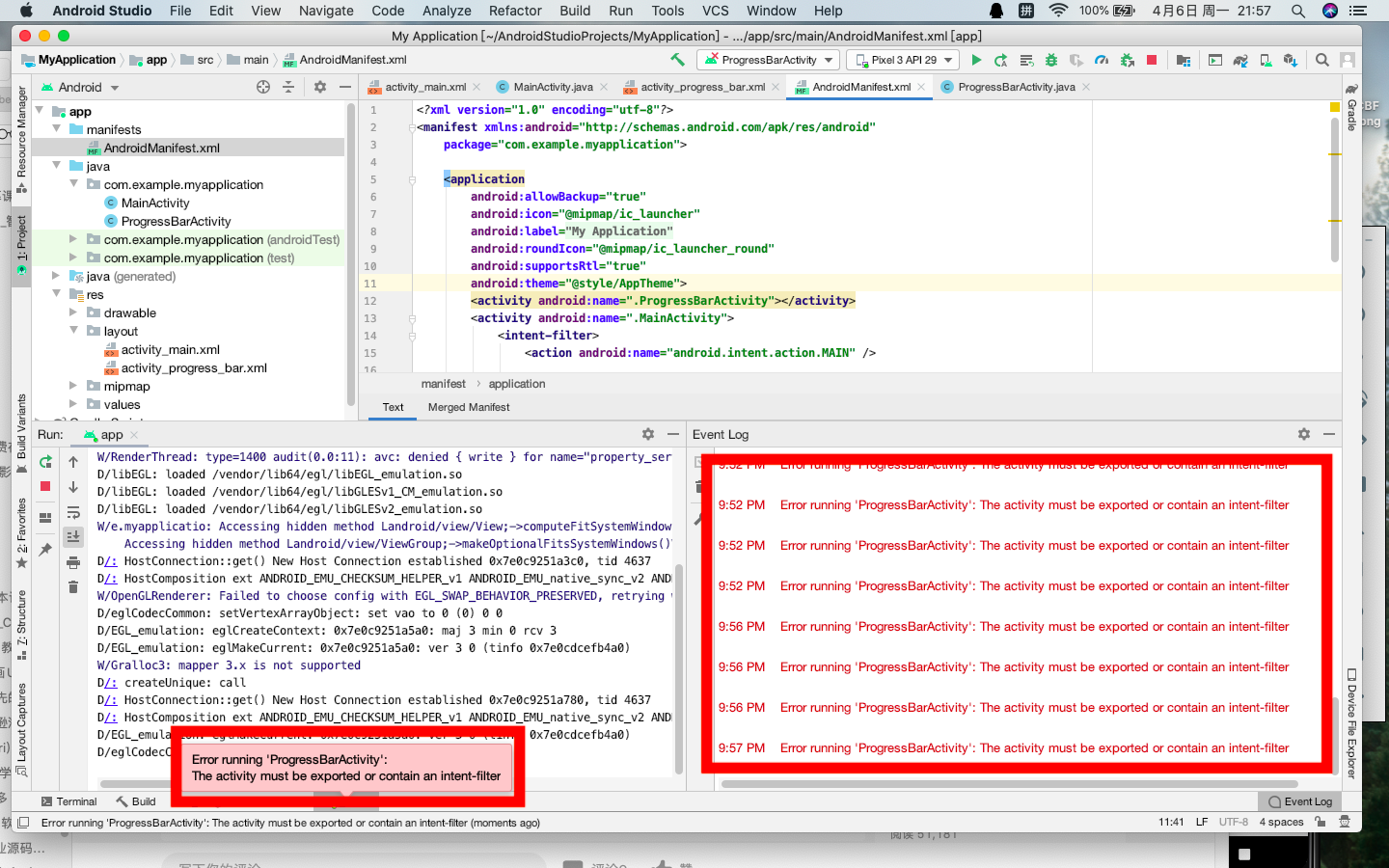This screenshot has width=1389, height=868.
Task: Open Project Structure icon in toolbar
Action: click(1184, 60)
